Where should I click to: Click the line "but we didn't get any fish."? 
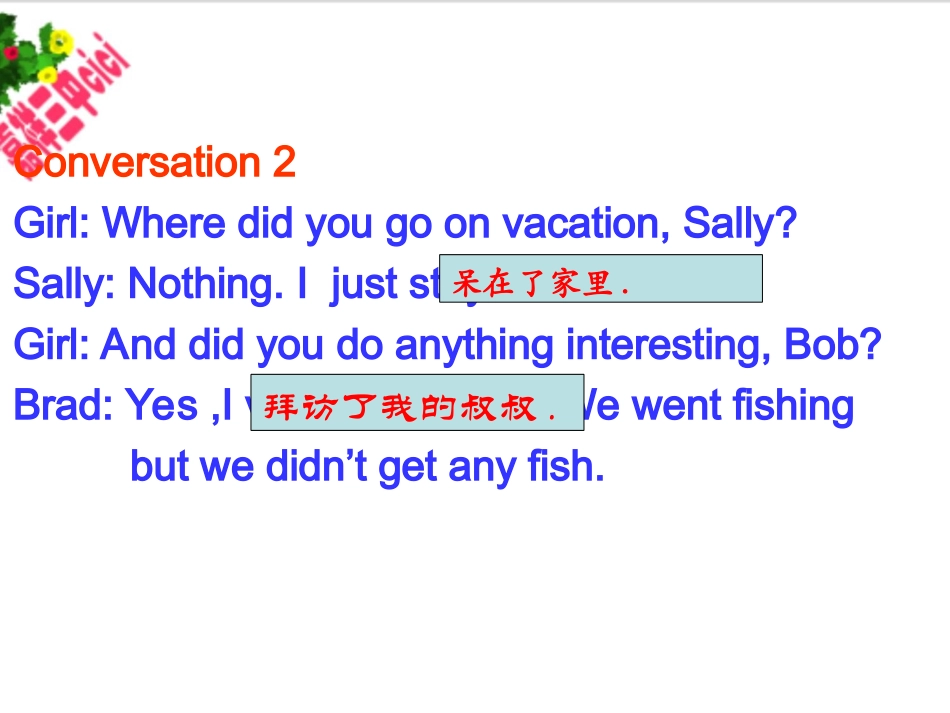367,467
